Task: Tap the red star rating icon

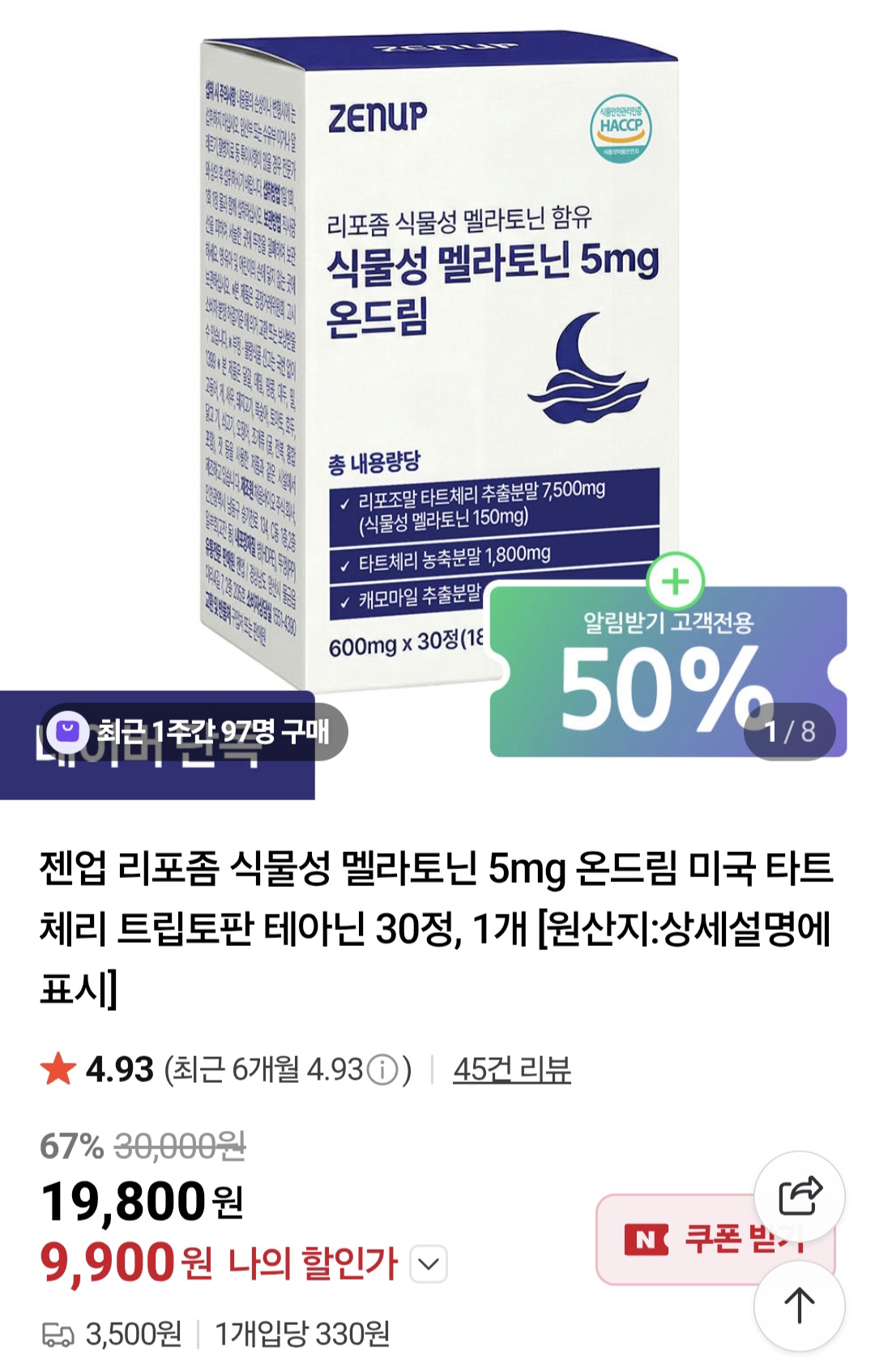Action: click(x=58, y=1069)
